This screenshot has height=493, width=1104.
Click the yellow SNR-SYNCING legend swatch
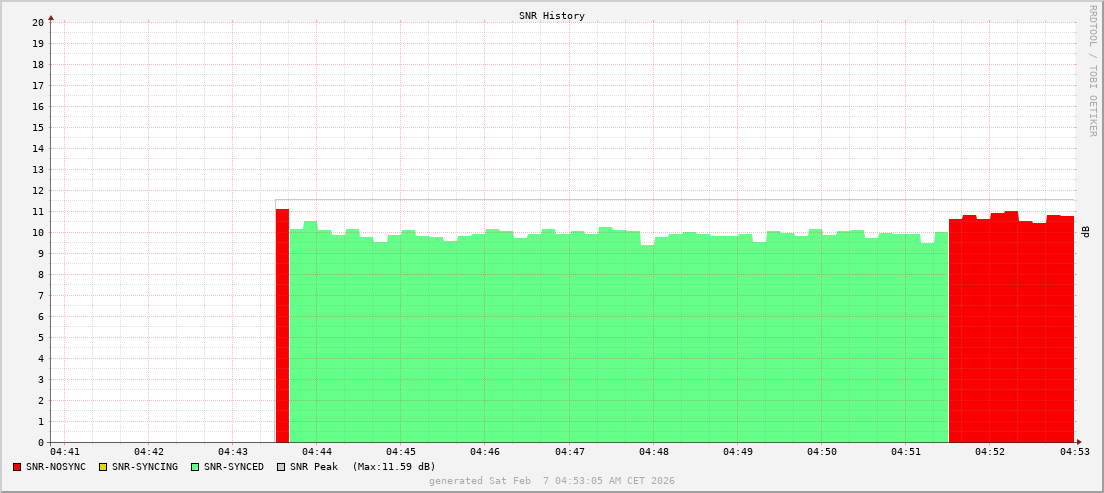(x=102, y=467)
